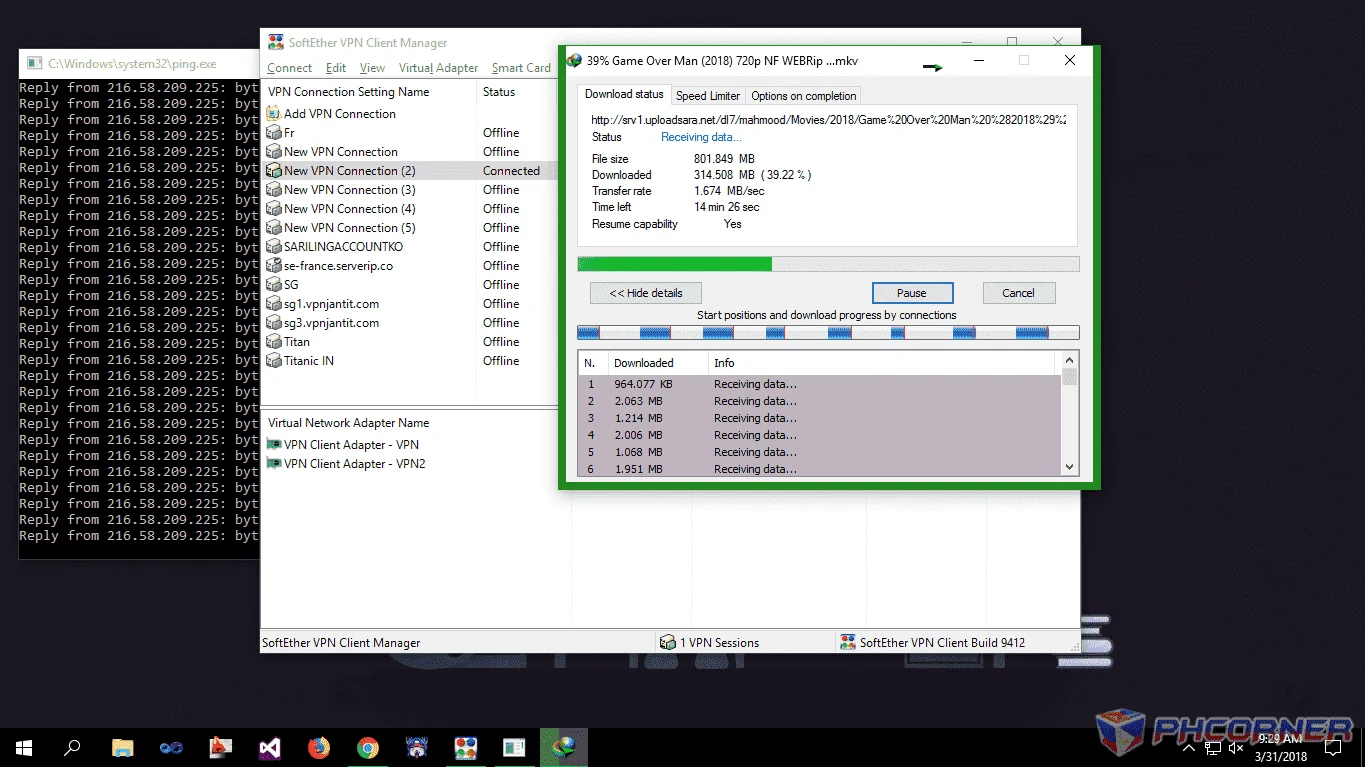Viewport: 1365px width, 767px height.
Task: Click the IDM download window title icon
Action: click(574, 60)
